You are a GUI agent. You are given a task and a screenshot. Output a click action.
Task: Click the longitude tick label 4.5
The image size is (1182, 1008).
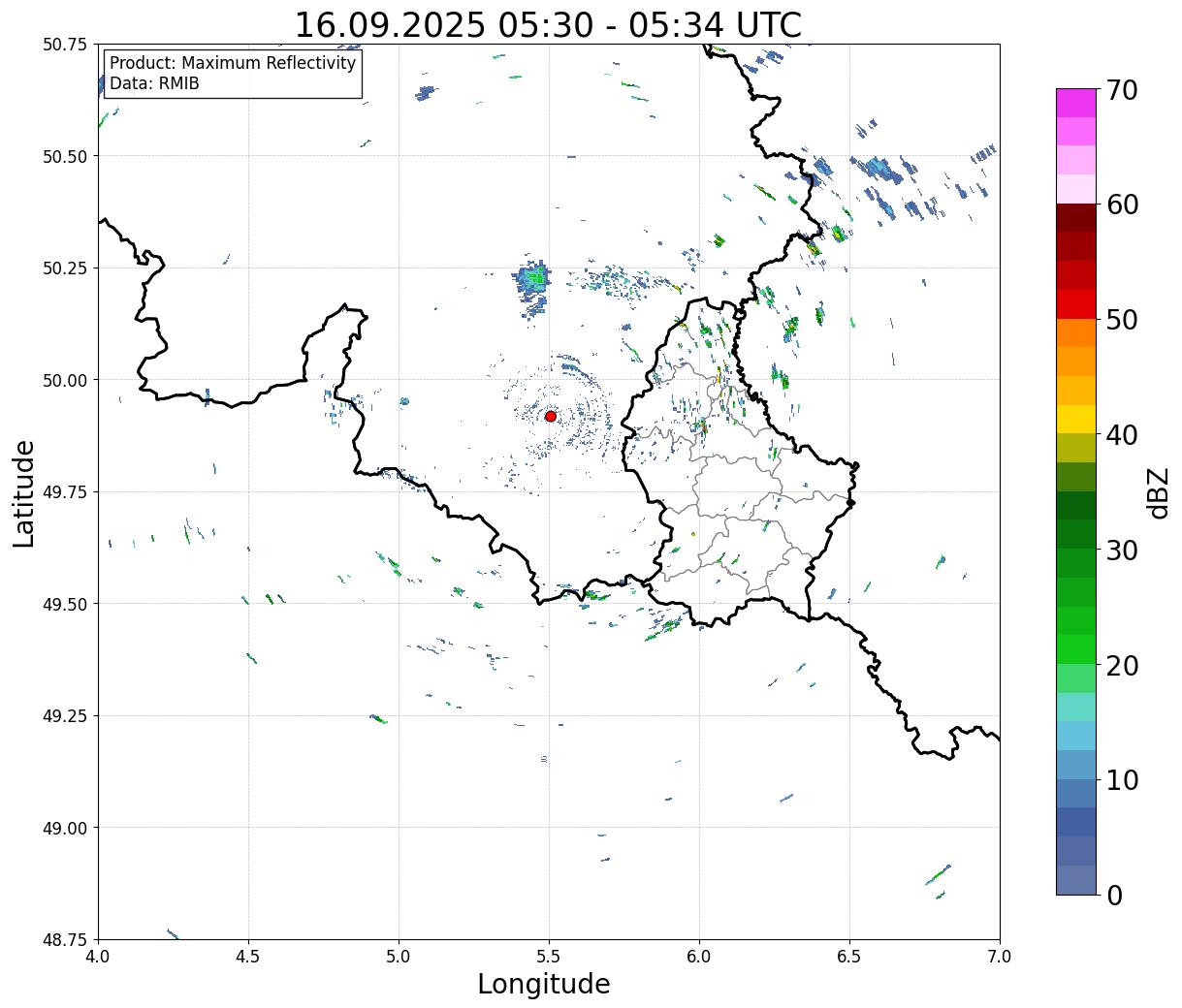point(248,957)
